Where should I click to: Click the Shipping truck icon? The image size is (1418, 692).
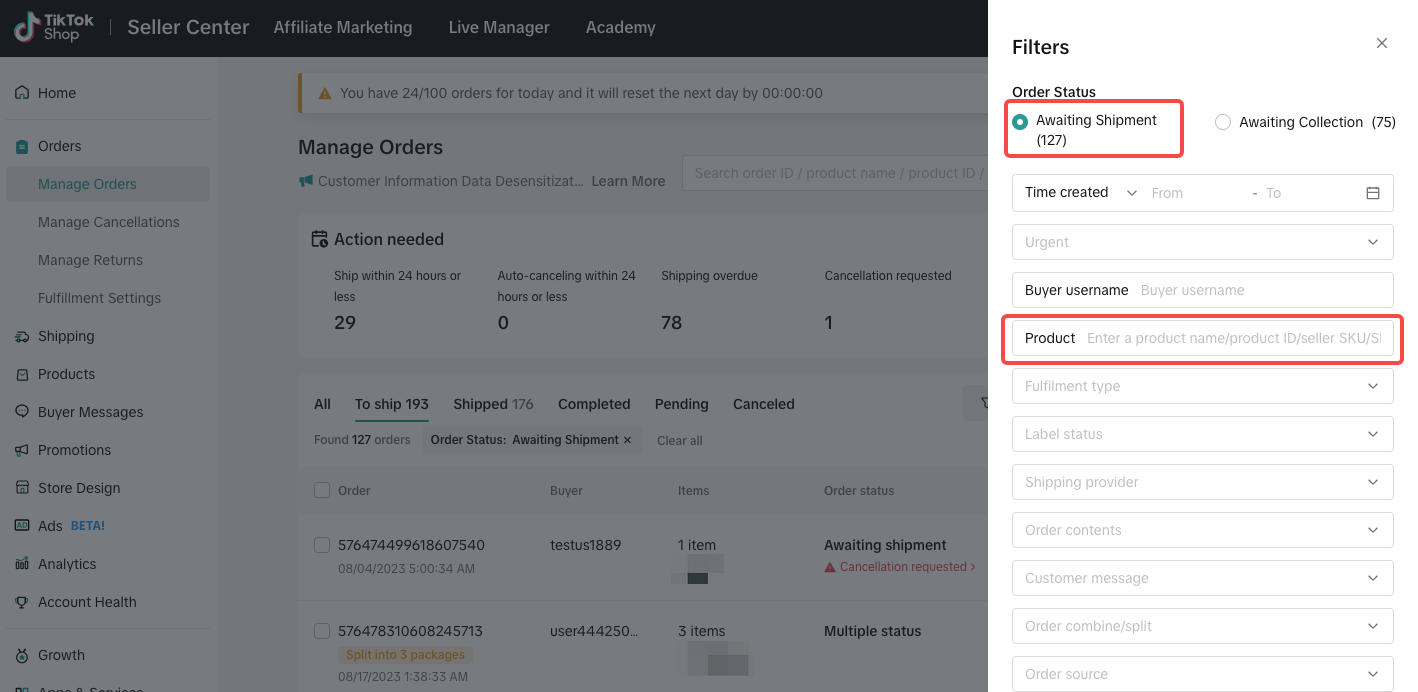pyautogui.click(x=22, y=337)
